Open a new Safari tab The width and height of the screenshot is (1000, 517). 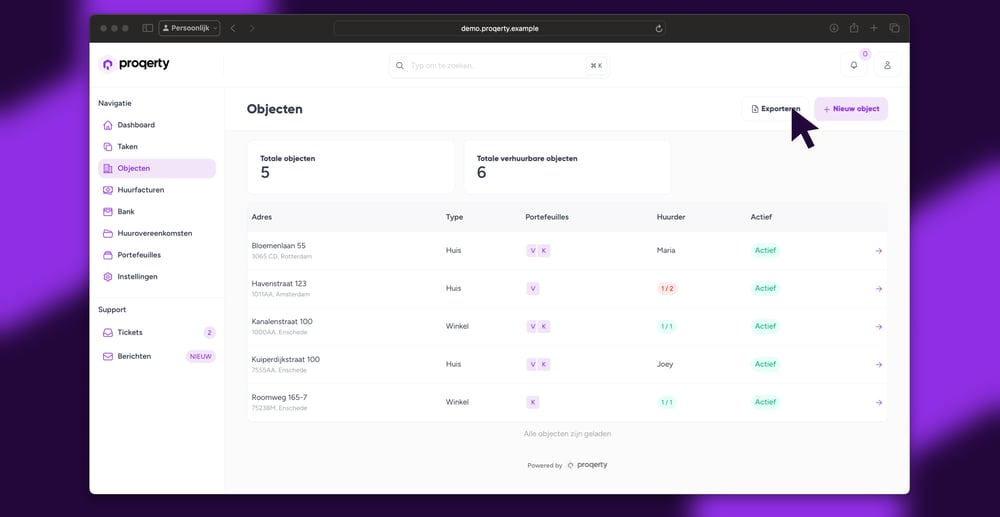tap(874, 28)
